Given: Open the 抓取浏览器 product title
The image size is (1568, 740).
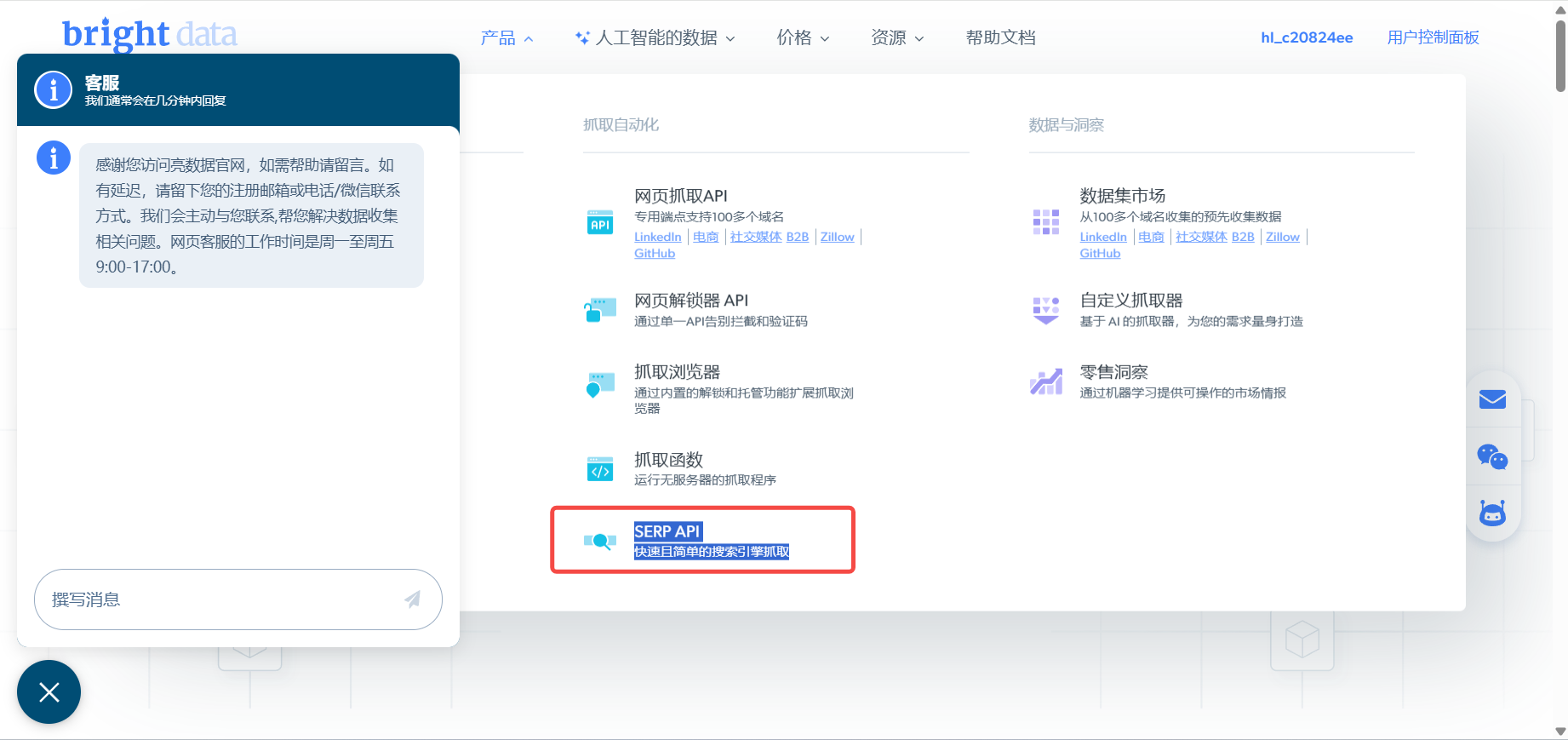Looking at the screenshot, I should tap(678, 372).
